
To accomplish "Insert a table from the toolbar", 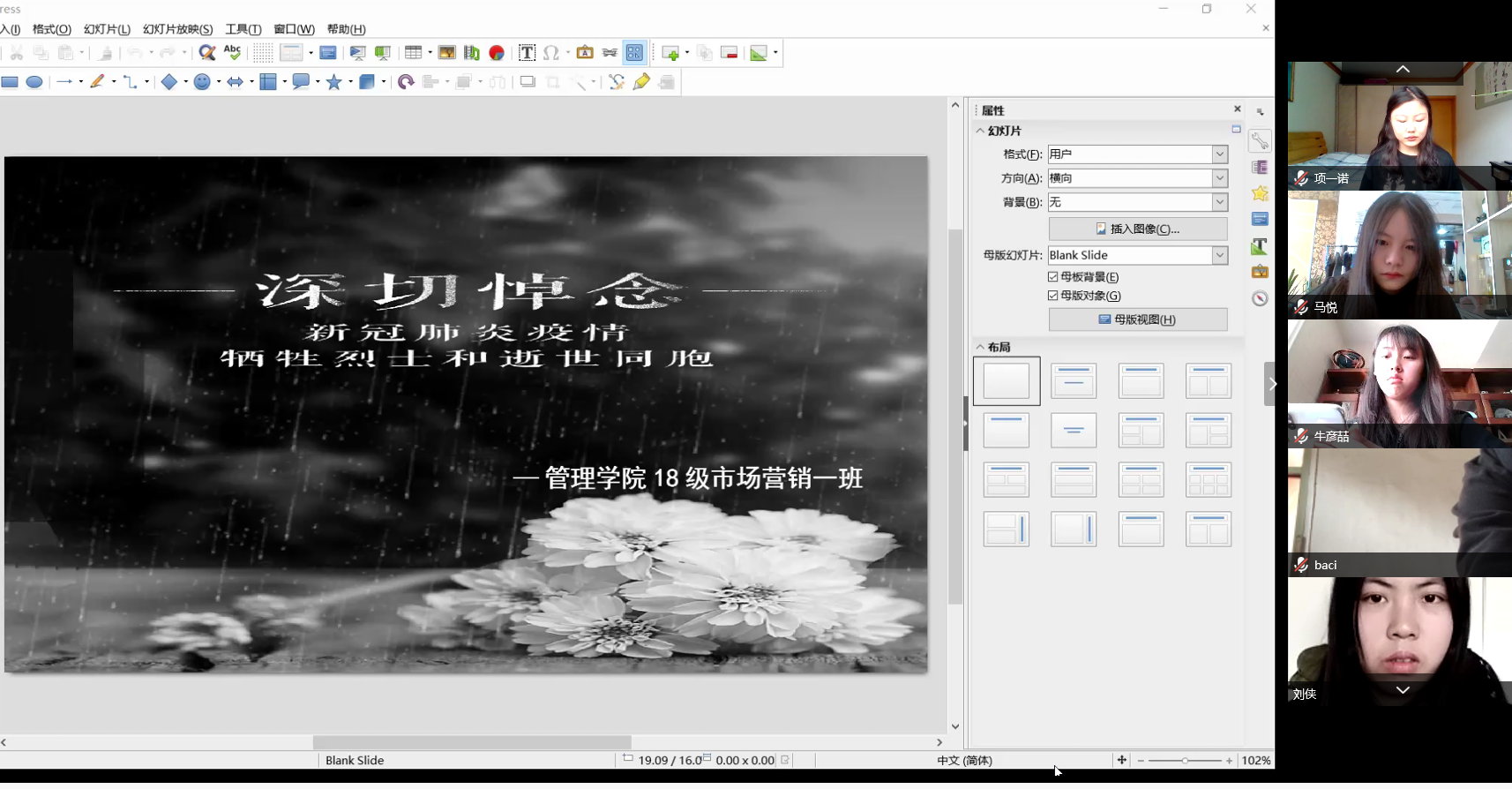I will point(413,53).
